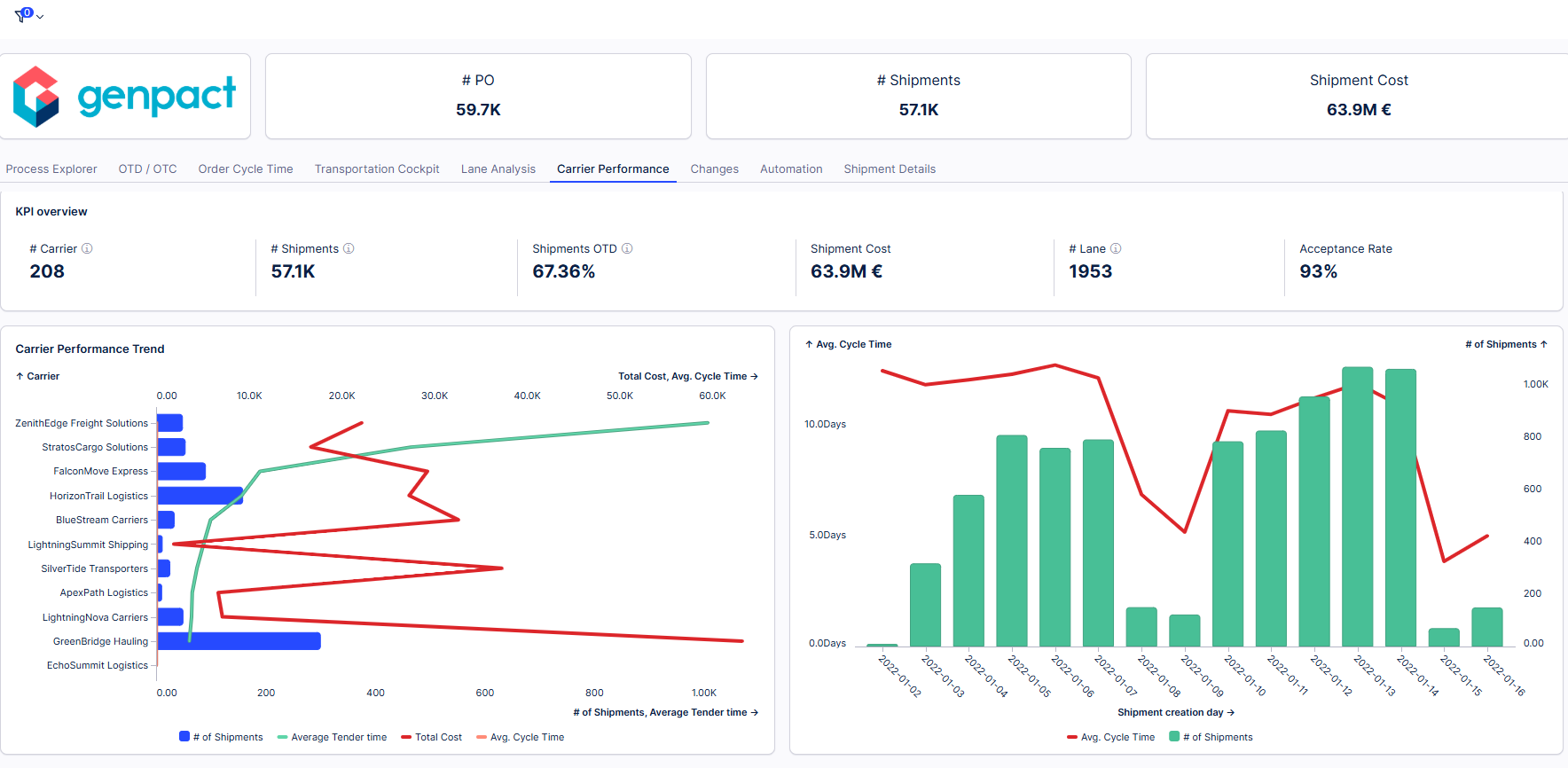The width and height of the screenshot is (1568, 768).
Task: Select the GreenBridge Hauling shipments bar
Action: (x=239, y=641)
